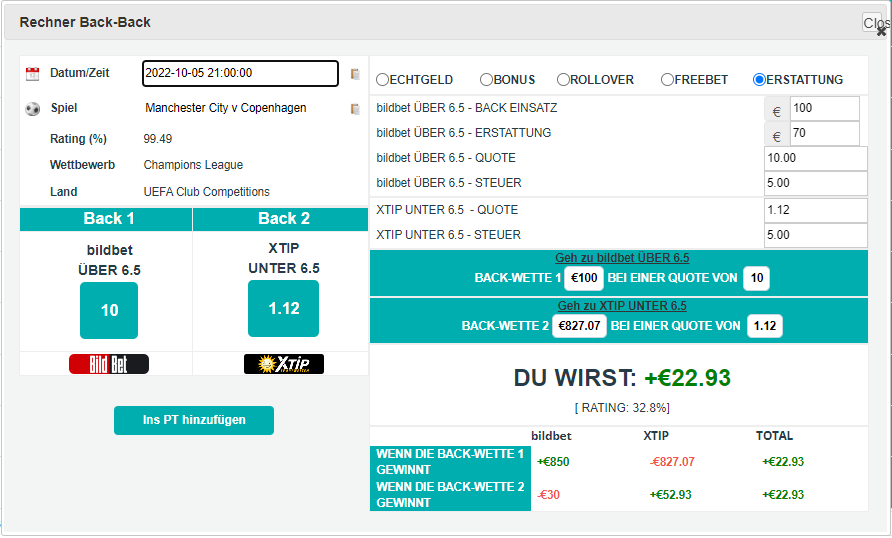Click the Rating value 99.49
This screenshot has height=538, width=892.
point(158,139)
